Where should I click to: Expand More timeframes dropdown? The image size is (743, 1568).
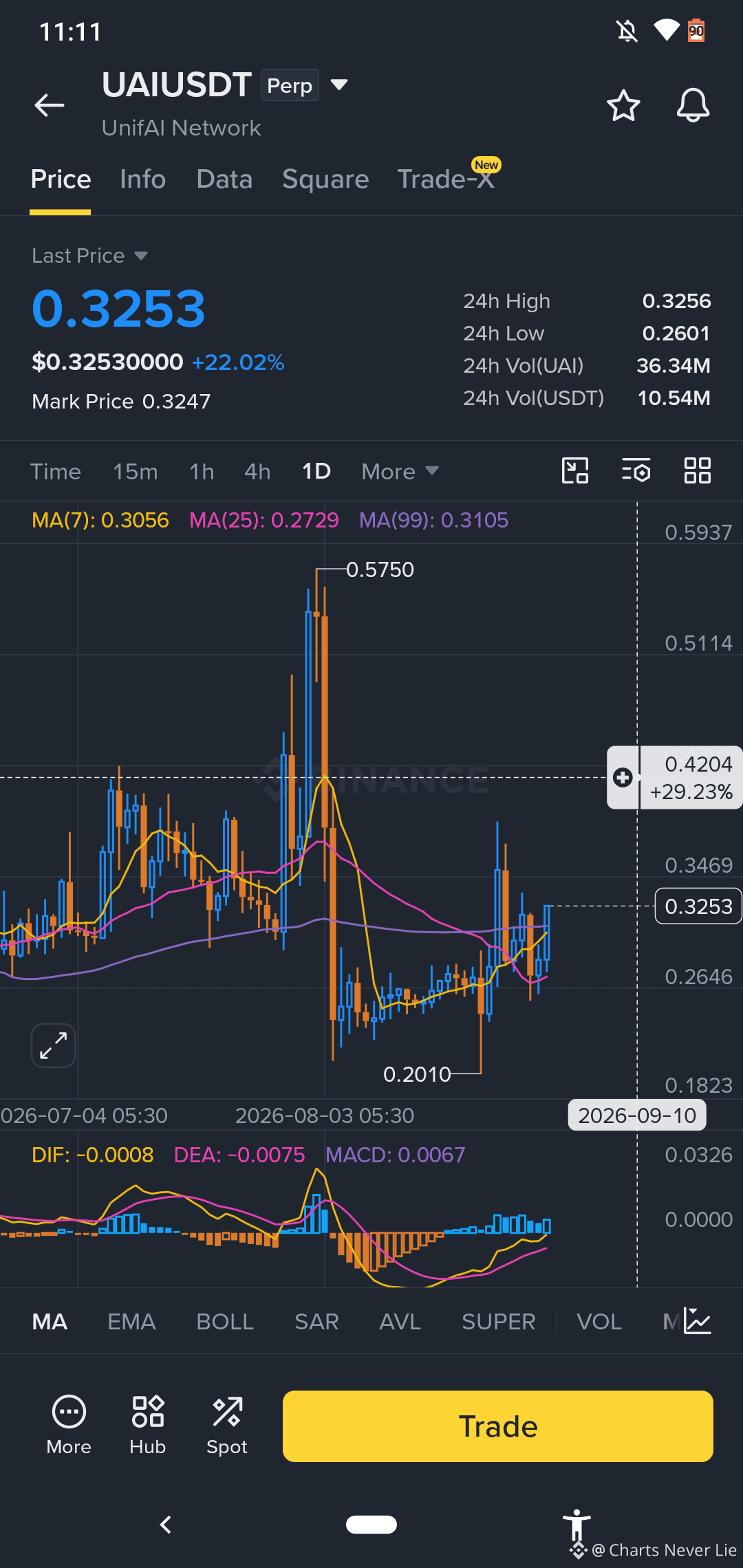(x=400, y=472)
